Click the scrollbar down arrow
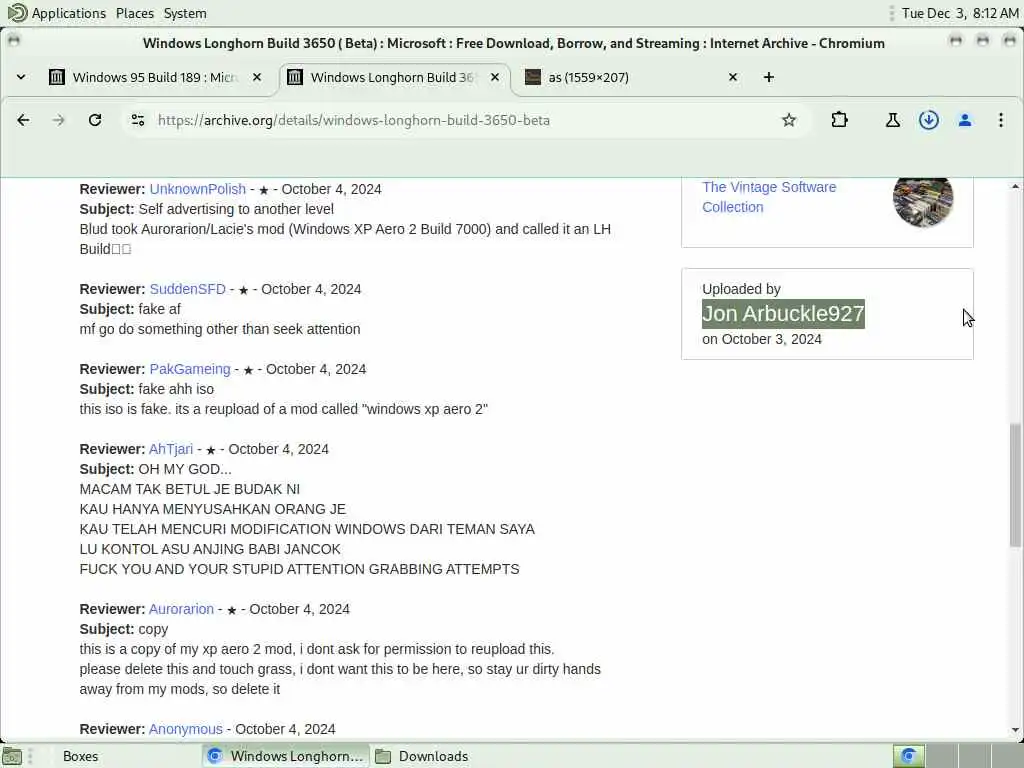This screenshot has height=768, width=1024. pos(1015,730)
